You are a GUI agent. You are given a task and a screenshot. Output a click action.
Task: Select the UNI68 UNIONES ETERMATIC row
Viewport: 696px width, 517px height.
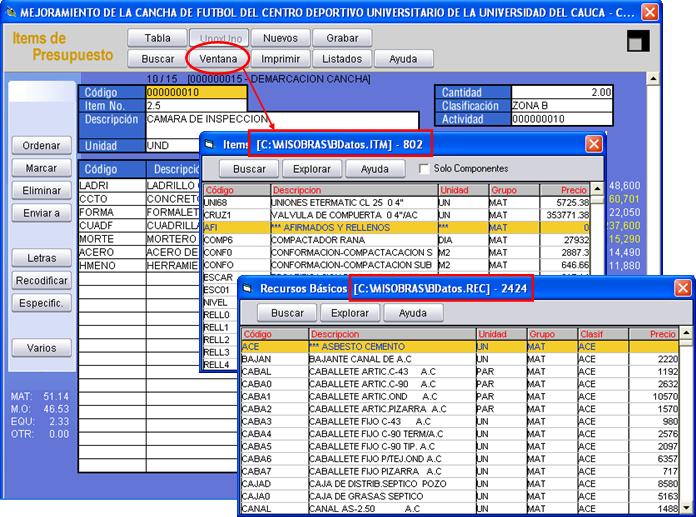click(x=397, y=203)
